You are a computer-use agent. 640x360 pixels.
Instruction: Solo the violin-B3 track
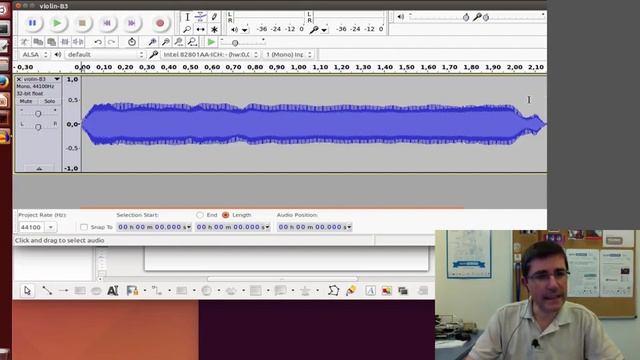(49, 101)
